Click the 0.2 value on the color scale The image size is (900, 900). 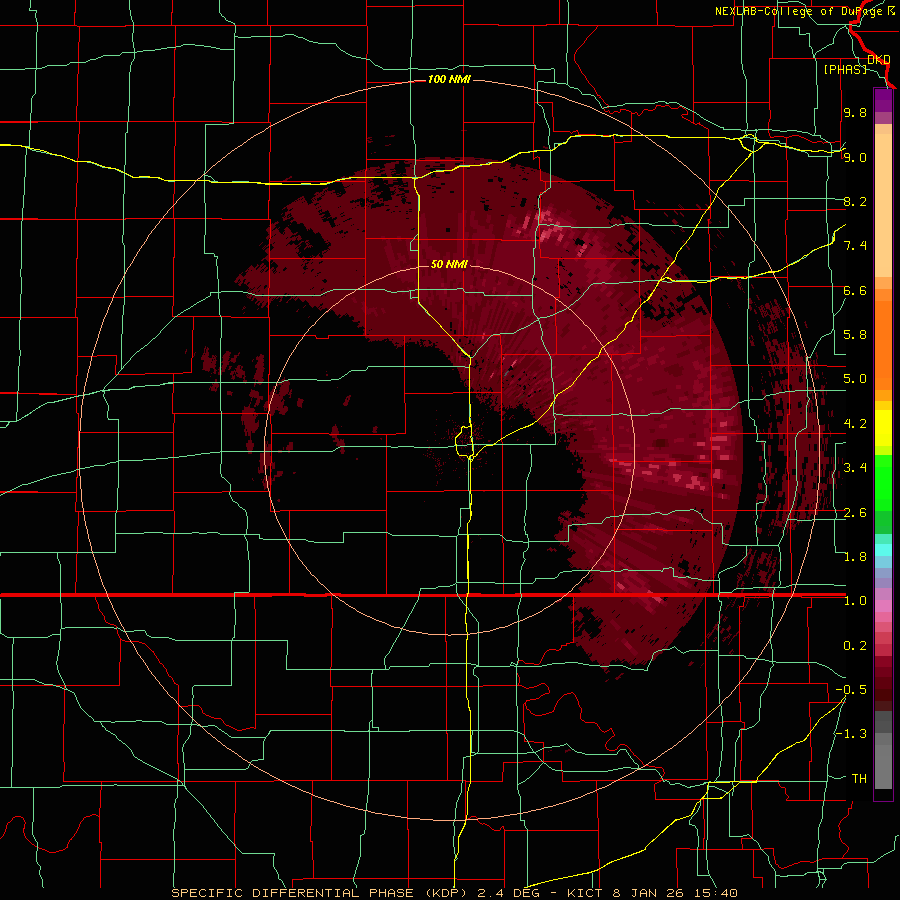[855, 646]
